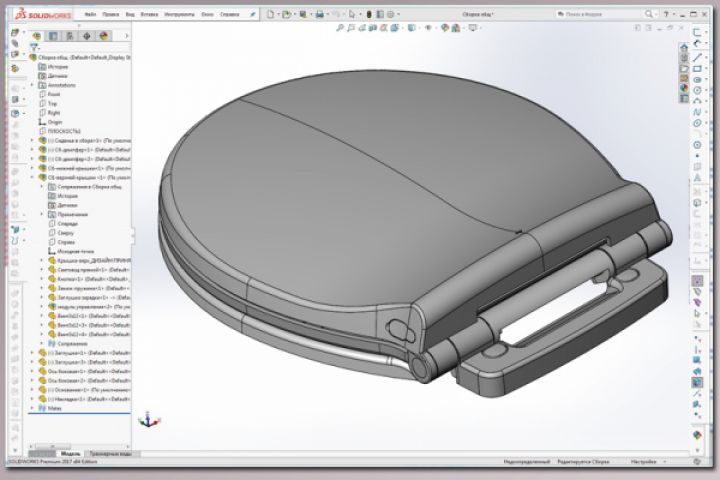This screenshot has width=720, height=480.
Task: Open the dropdown arrow beside the Help question mark
Action: point(674,15)
